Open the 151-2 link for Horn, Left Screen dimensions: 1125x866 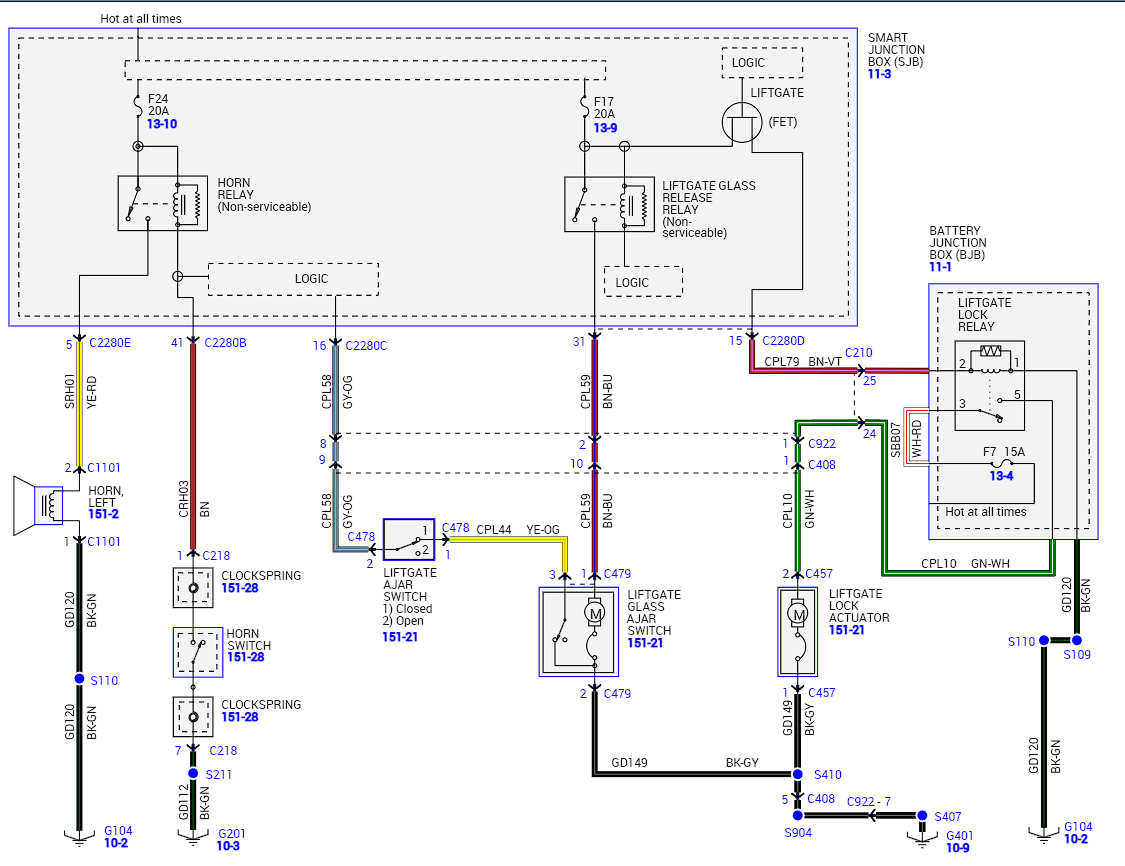(x=103, y=514)
